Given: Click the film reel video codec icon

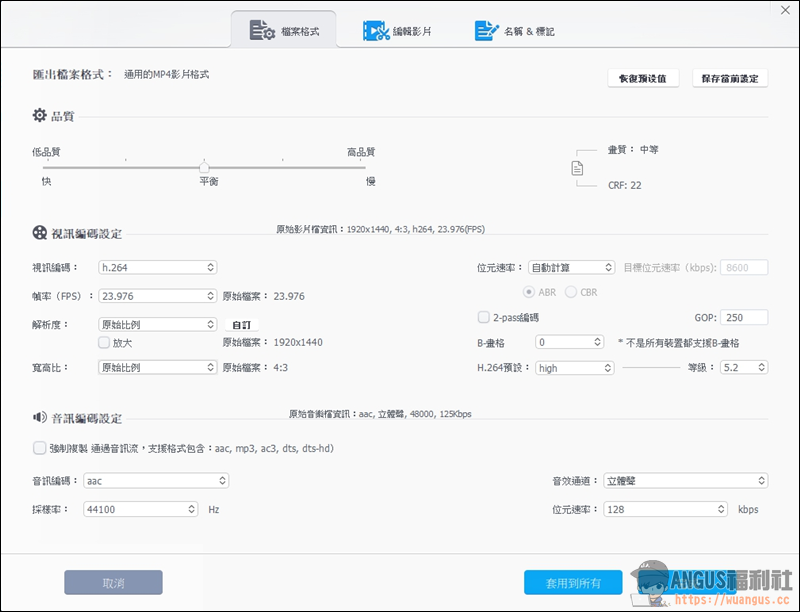Looking at the screenshot, I should click(39, 233).
